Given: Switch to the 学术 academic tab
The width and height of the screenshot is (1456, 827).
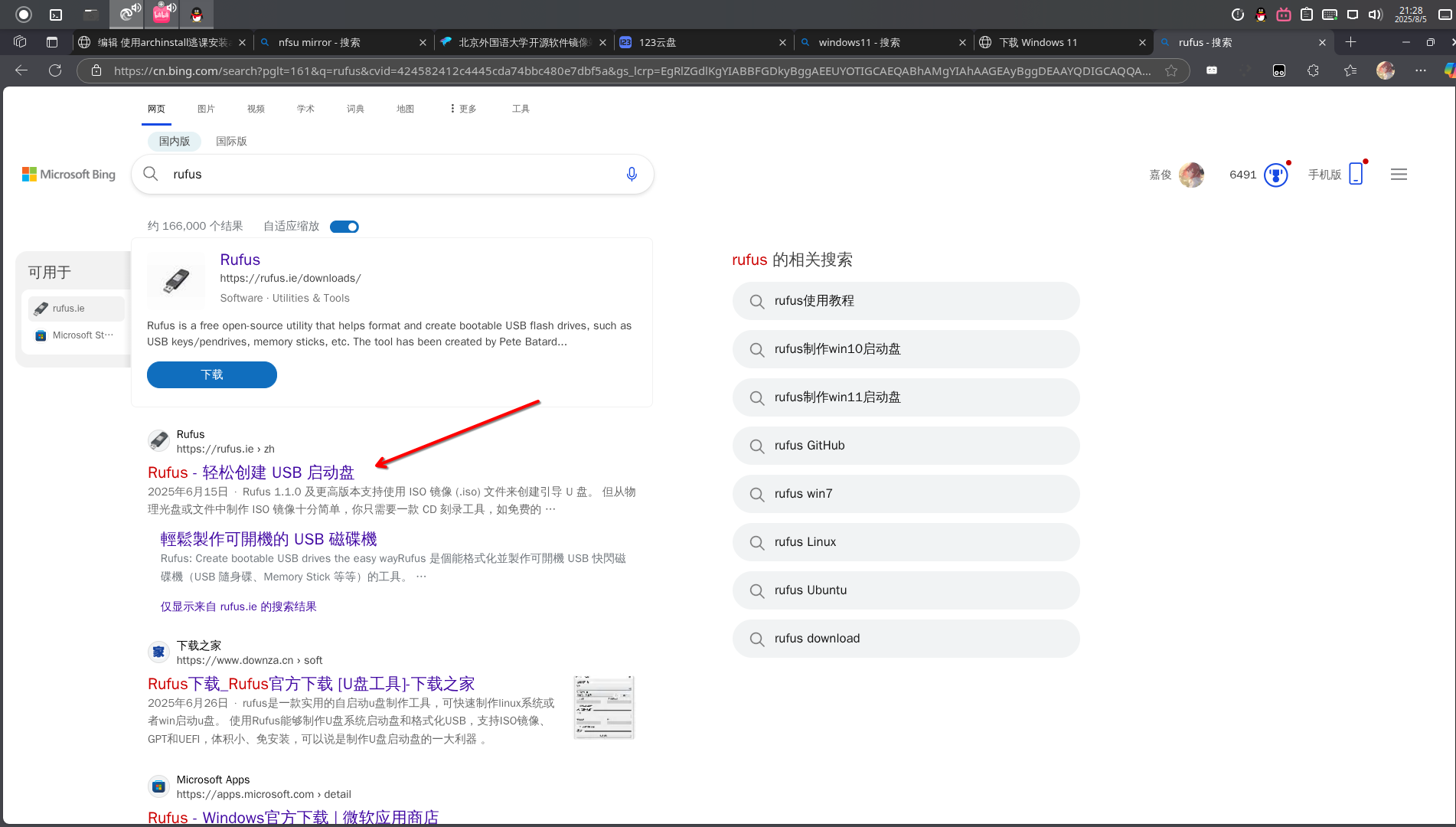Looking at the screenshot, I should tap(305, 109).
